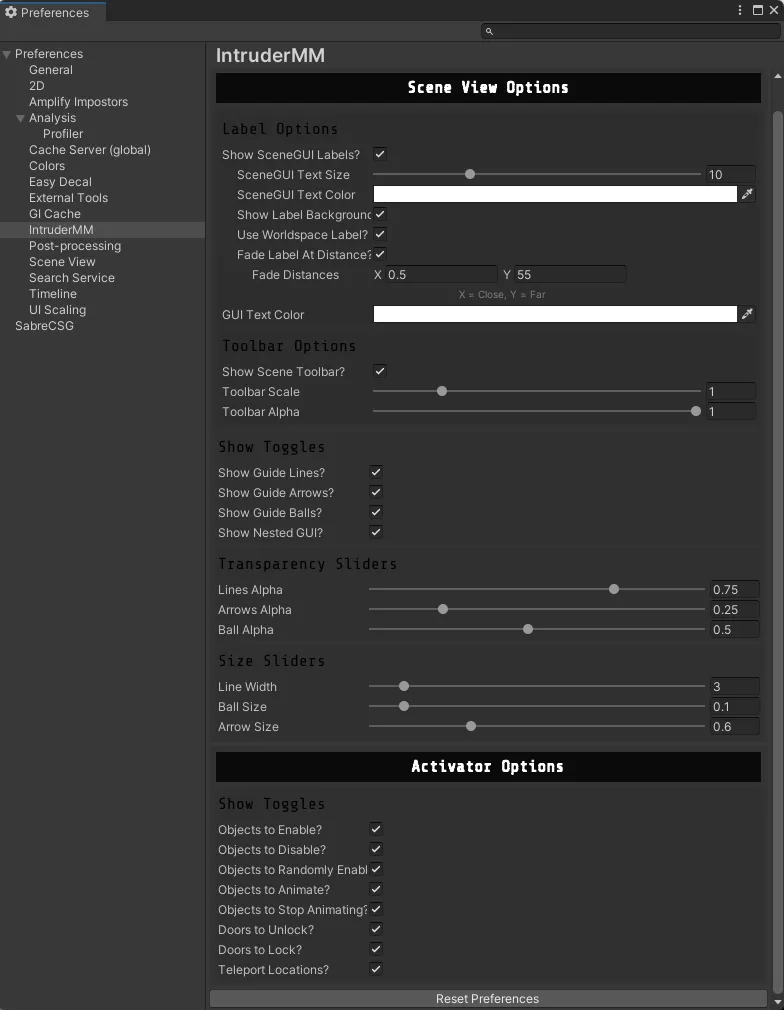Screen dimensions: 784x1010
Task: Click the Fade Distances X field
Action: pos(441,274)
